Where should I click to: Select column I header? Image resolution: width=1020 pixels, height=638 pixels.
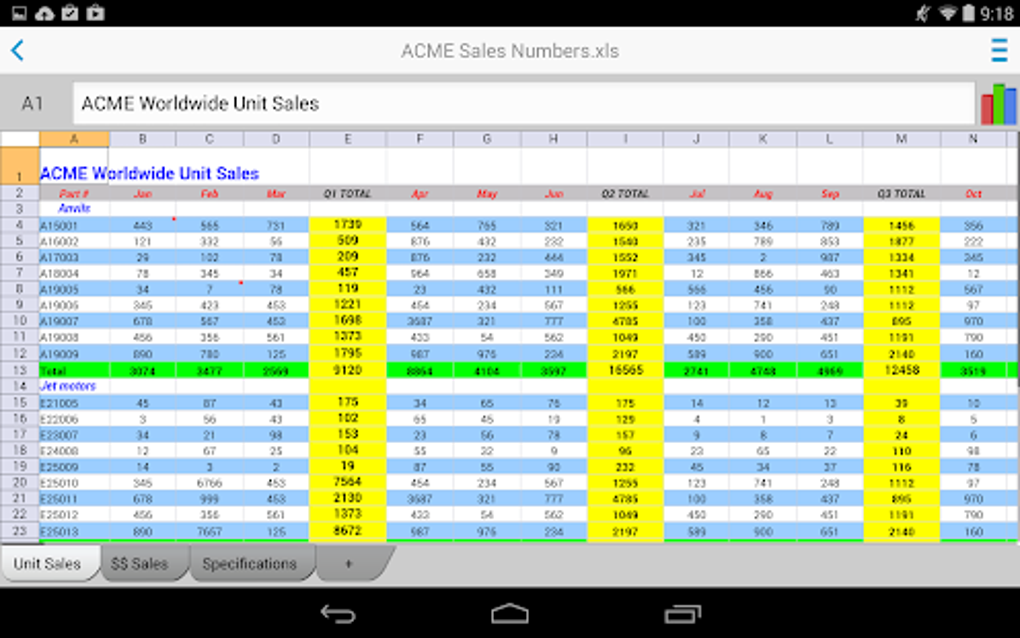coord(625,139)
